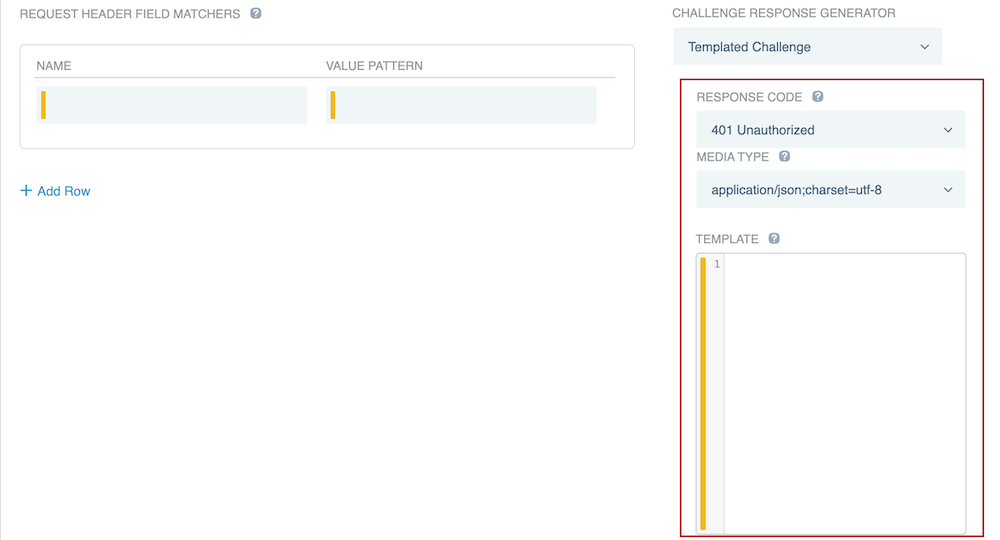This screenshot has width=1000, height=540.
Task: Open the Media Type help tooltip icon
Action: point(784,157)
